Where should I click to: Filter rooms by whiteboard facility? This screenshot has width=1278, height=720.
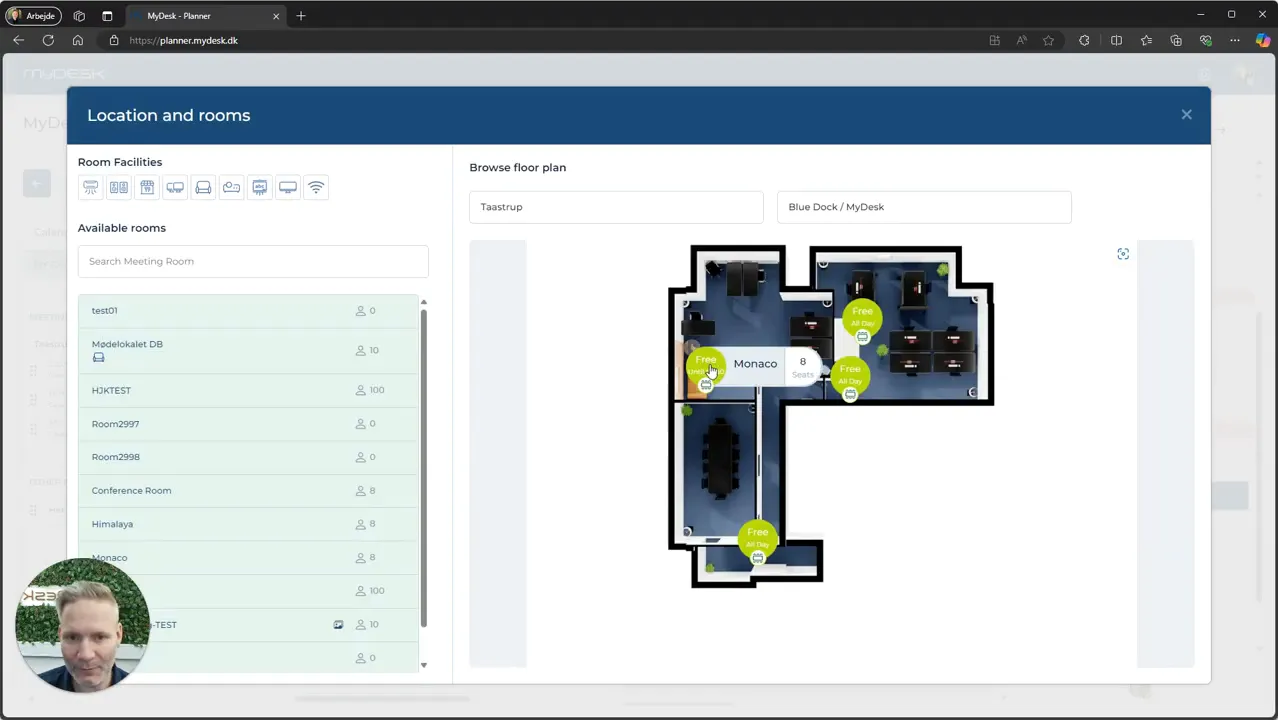(x=260, y=187)
